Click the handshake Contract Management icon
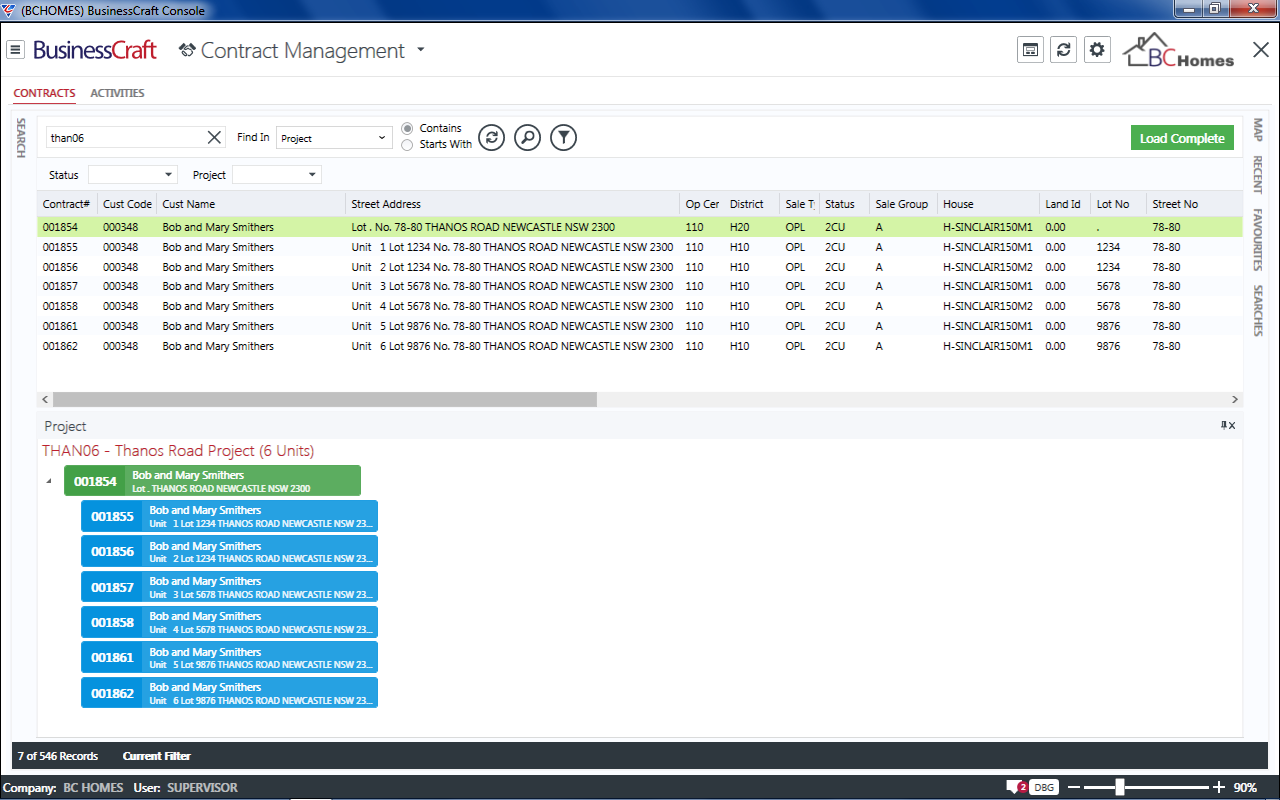Screen dimensions: 1280x800 pos(187,51)
